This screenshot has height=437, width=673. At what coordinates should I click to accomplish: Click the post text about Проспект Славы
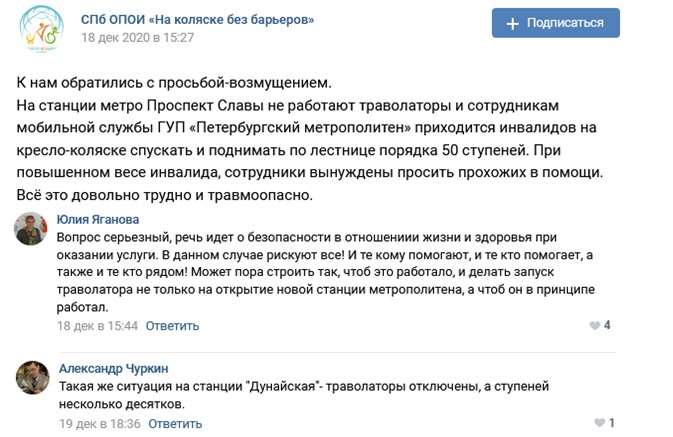coord(310,139)
